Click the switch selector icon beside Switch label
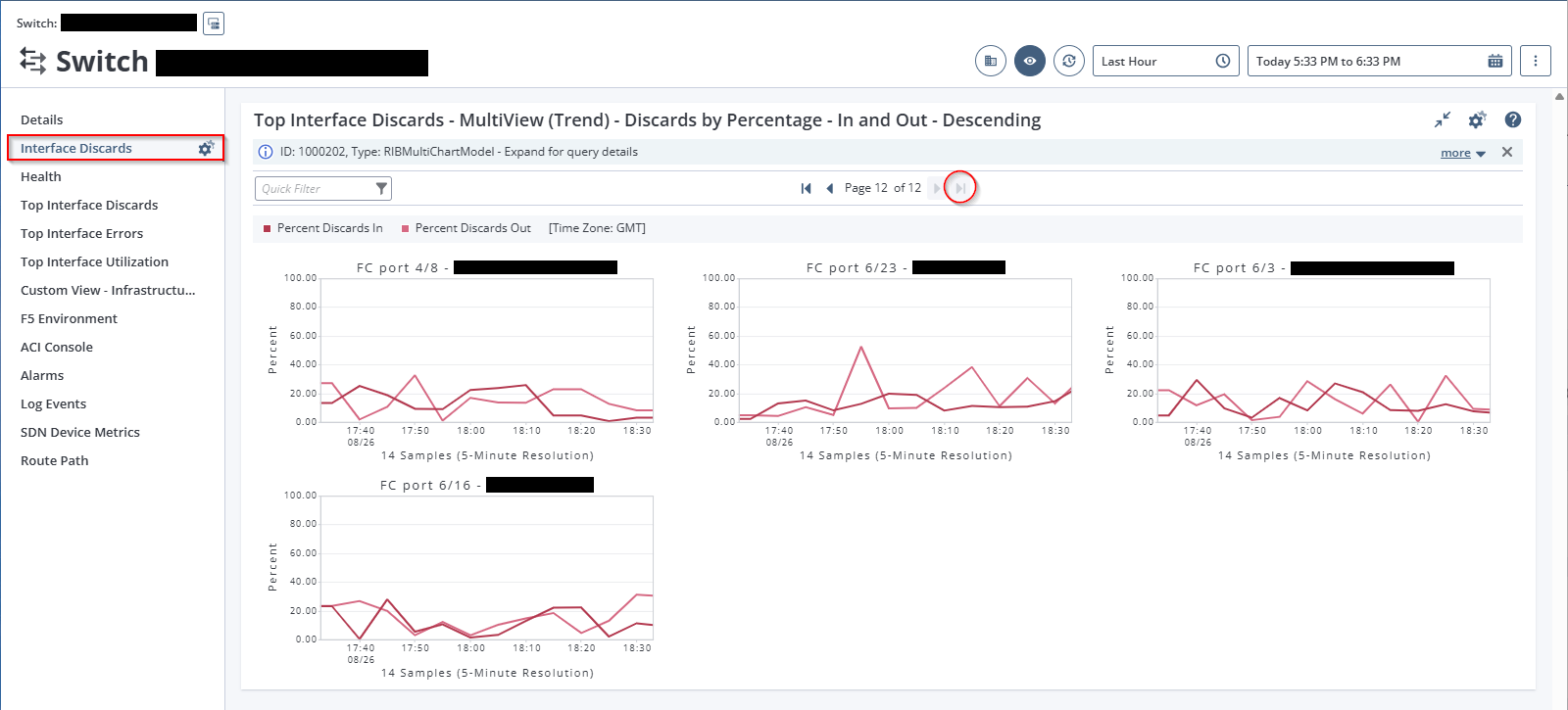 [x=214, y=24]
